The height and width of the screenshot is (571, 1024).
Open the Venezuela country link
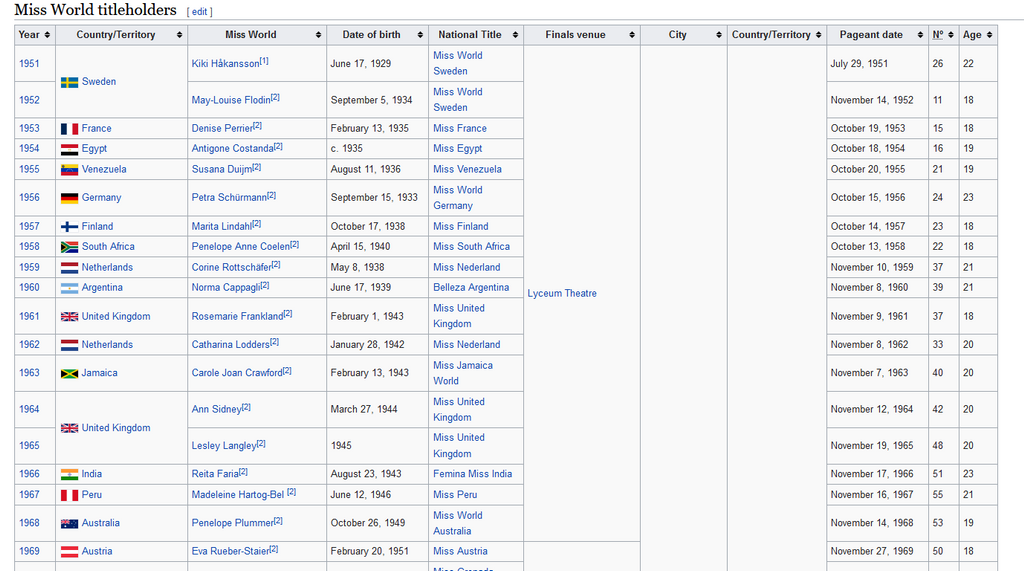(104, 169)
